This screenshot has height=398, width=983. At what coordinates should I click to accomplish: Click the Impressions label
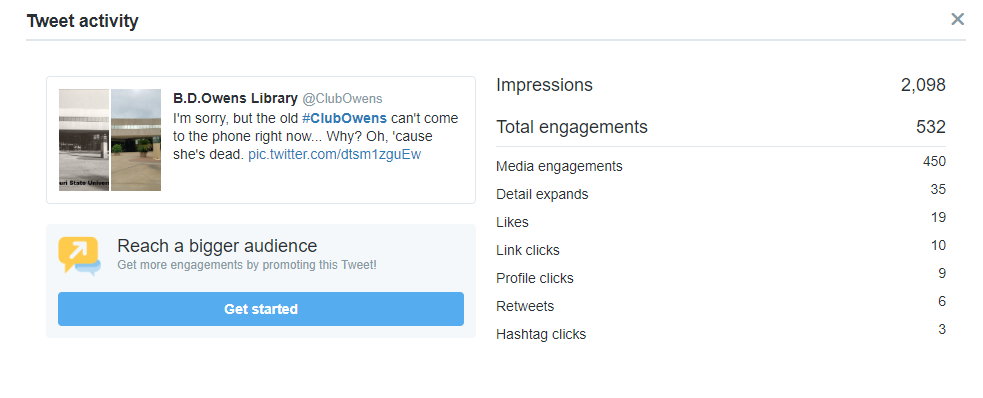click(544, 85)
